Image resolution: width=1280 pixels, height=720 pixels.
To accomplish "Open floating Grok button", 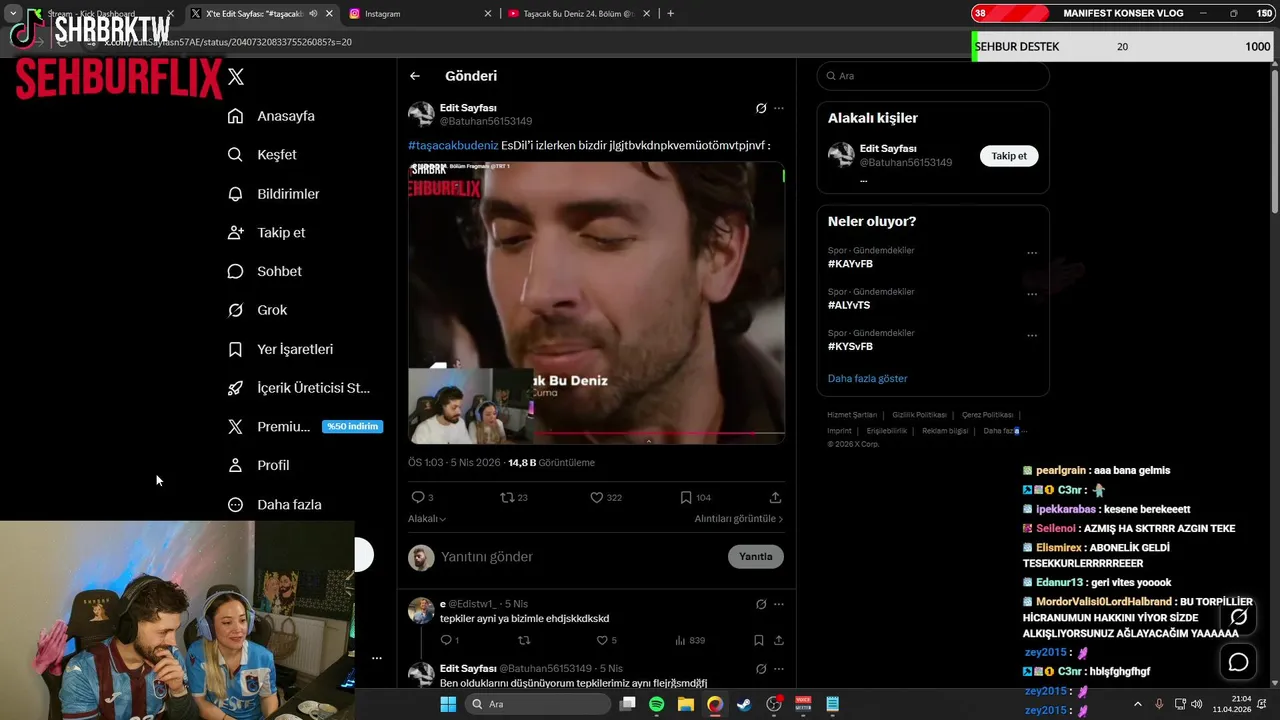I will click(x=1238, y=618).
